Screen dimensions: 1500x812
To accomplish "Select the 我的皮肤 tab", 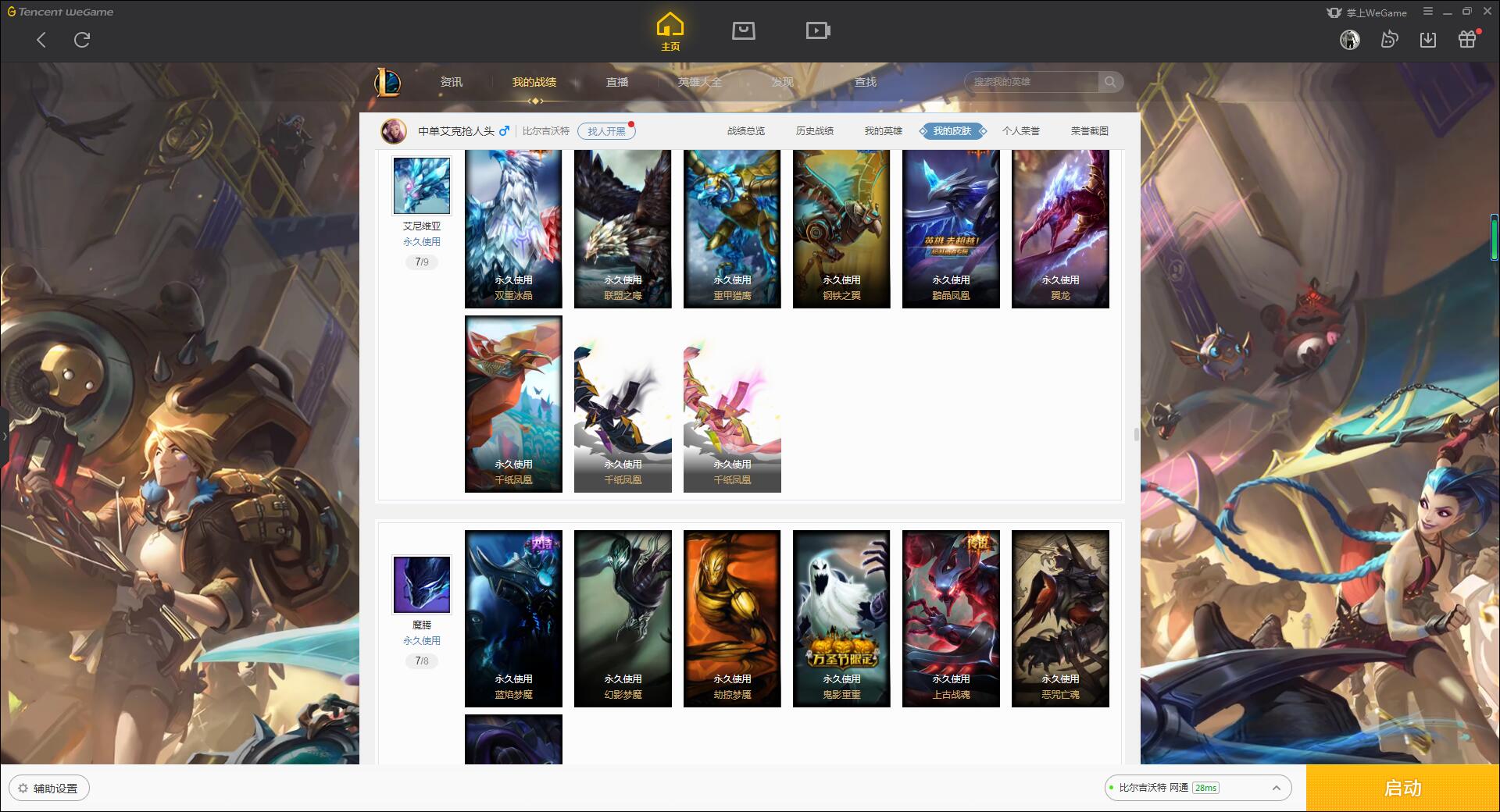I will 952,131.
